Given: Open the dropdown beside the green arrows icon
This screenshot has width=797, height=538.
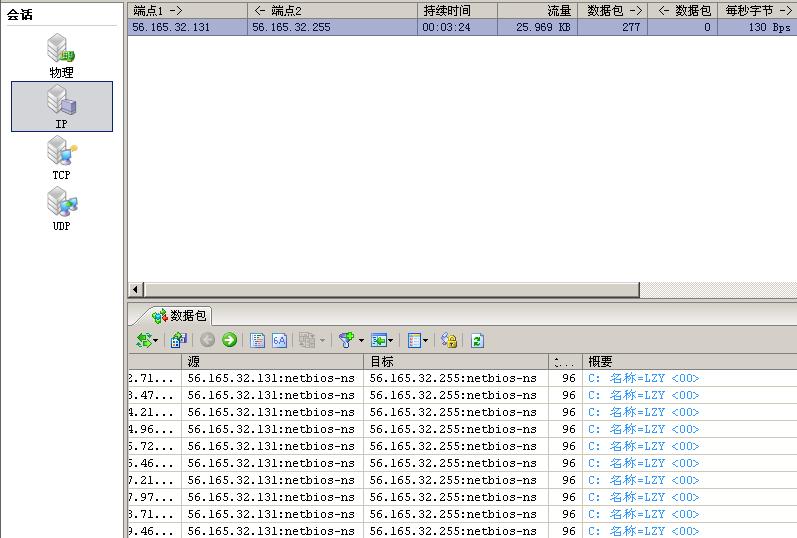Looking at the screenshot, I should [x=156, y=340].
